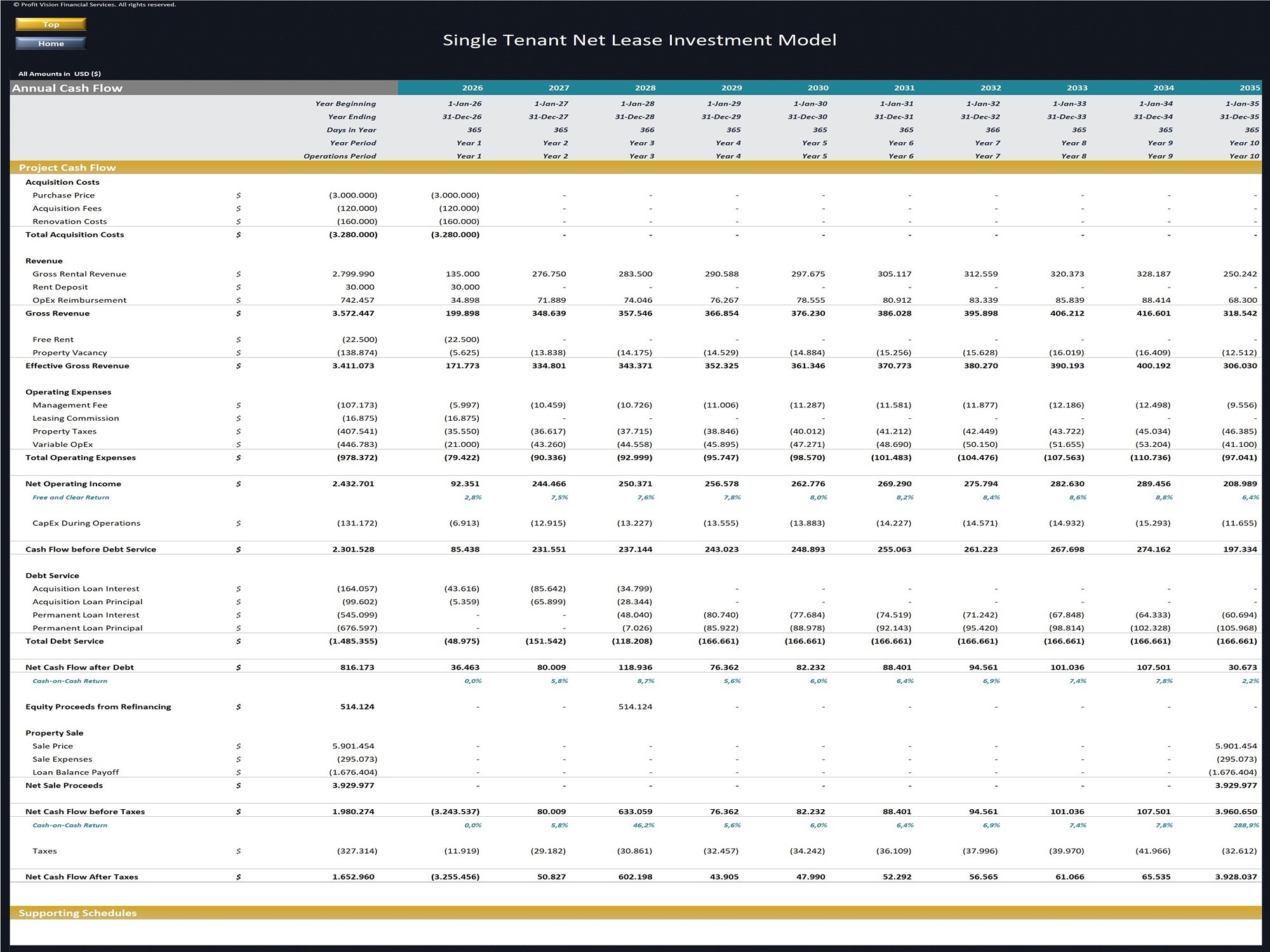Expand the Supporting Schedules section
The width and height of the screenshot is (1270, 952).
77,913
